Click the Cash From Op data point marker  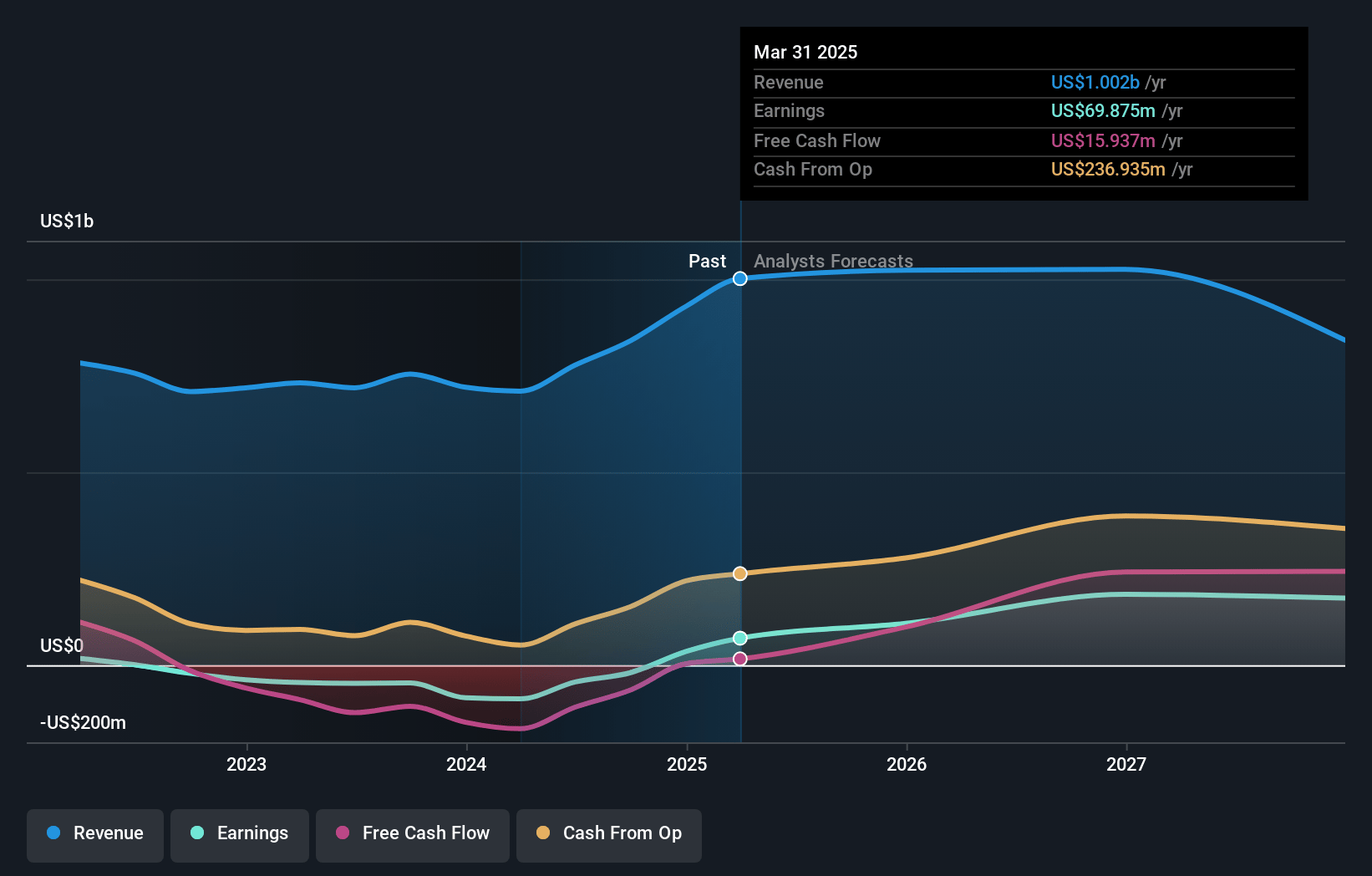click(740, 573)
